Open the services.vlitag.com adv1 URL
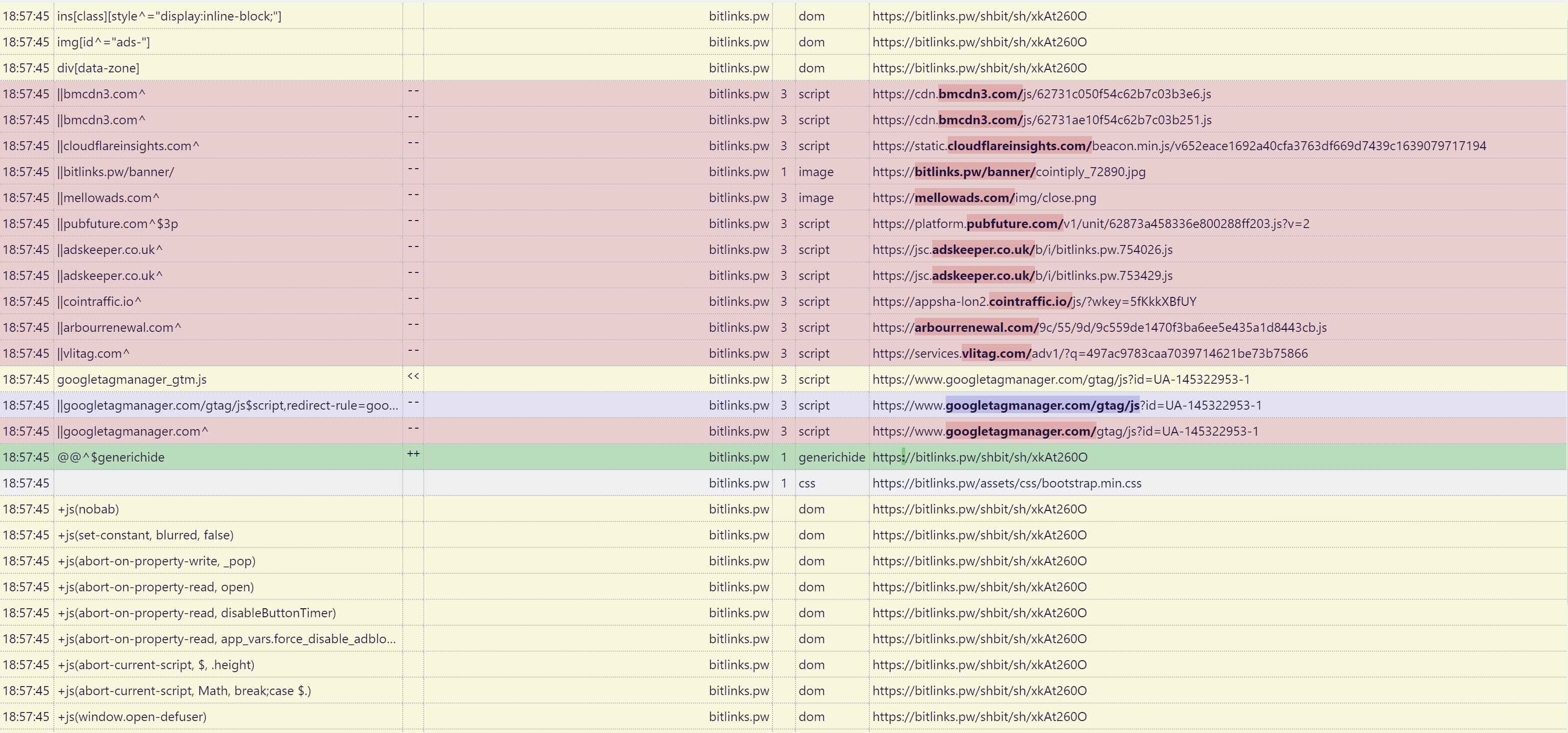Screen dimensions: 1568x733 click(1090, 354)
